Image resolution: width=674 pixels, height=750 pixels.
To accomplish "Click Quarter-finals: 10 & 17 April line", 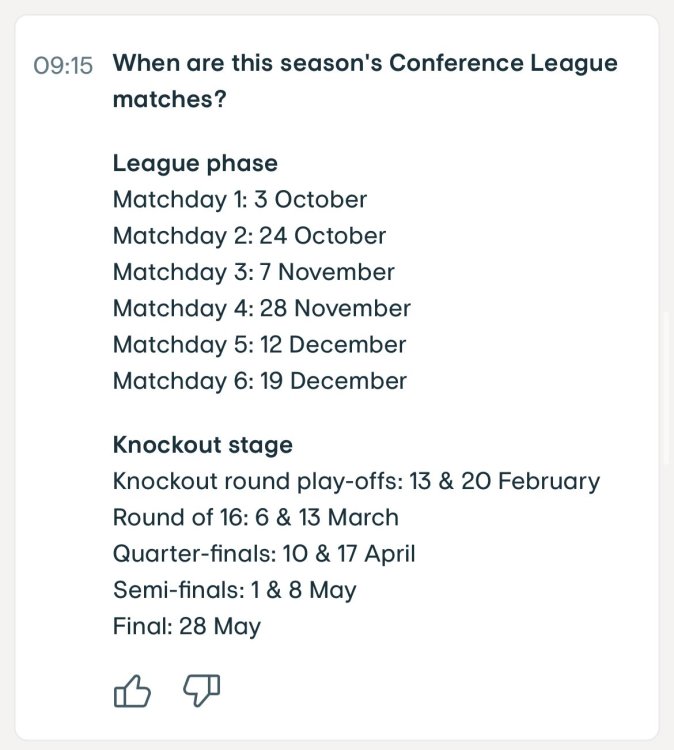I will (263, 553).
